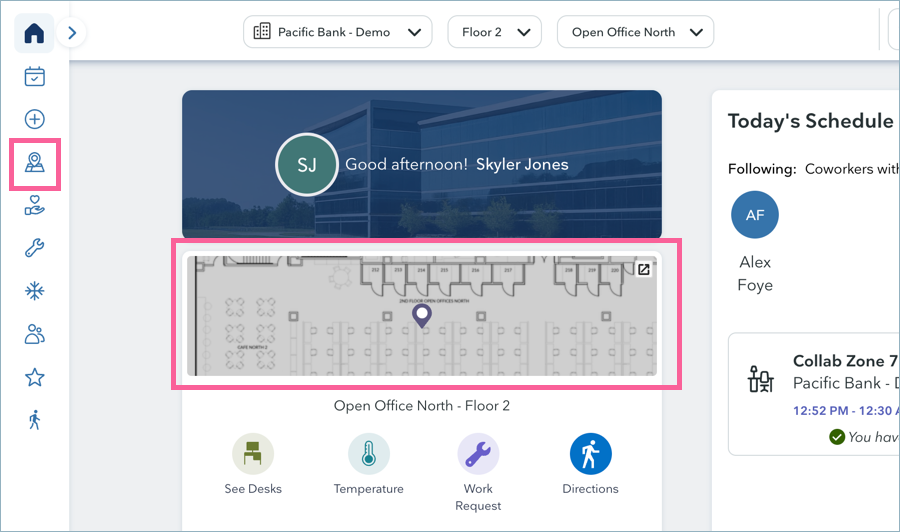
Task: Open the wrench icon in sidebar
Action: pos(34,249)
